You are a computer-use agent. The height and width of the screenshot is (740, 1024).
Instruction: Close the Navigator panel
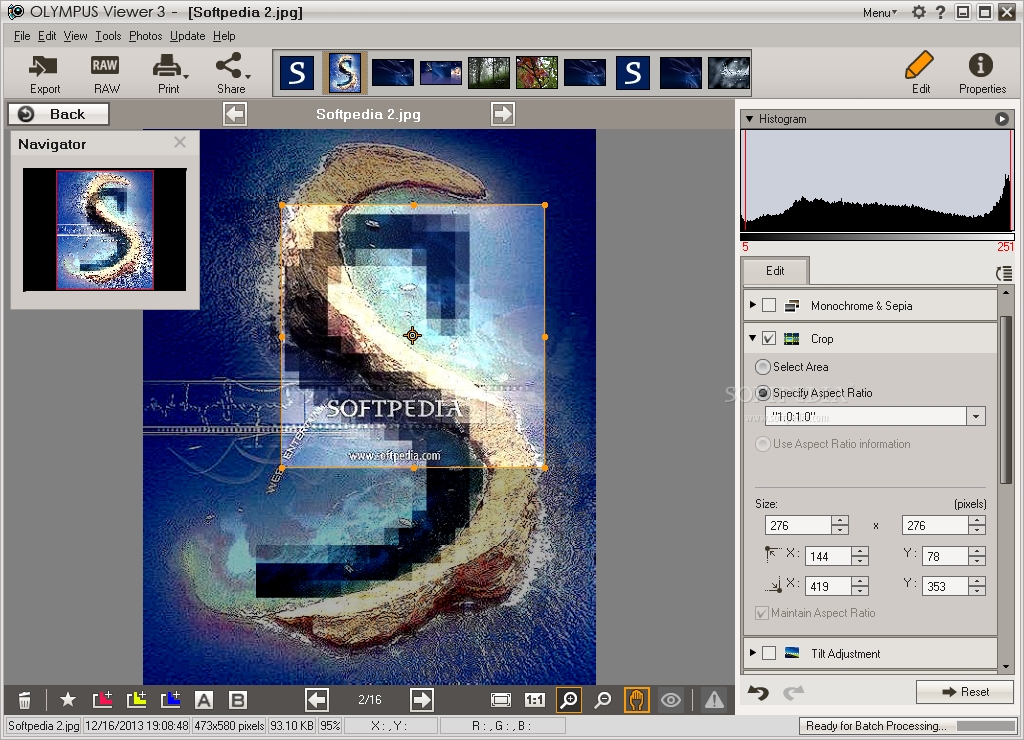click(x=180, y=142)
